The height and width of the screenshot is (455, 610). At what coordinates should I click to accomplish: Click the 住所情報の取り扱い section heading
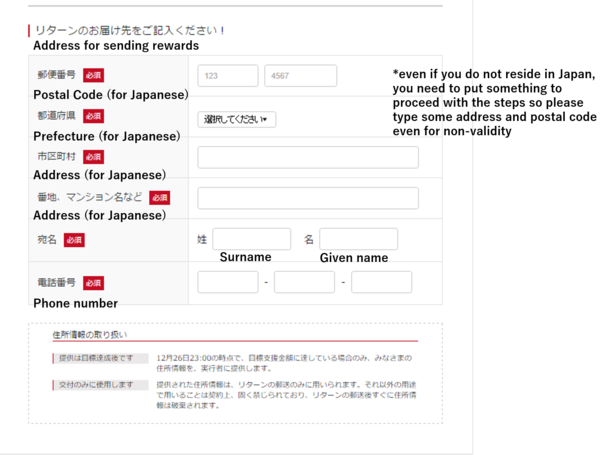coord(90,334)
